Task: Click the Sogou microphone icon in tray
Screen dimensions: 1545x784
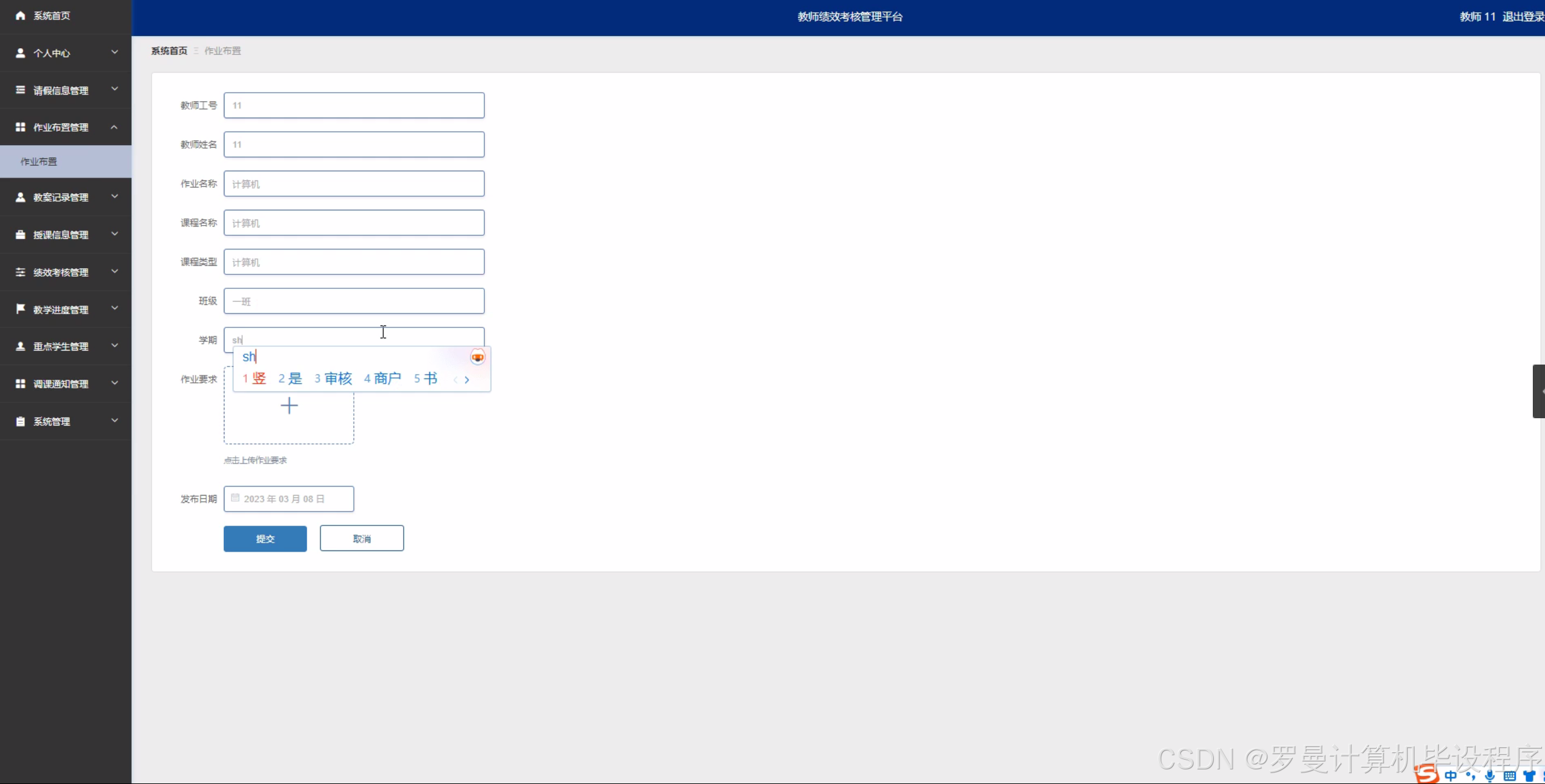Action: click(1490, 775)
